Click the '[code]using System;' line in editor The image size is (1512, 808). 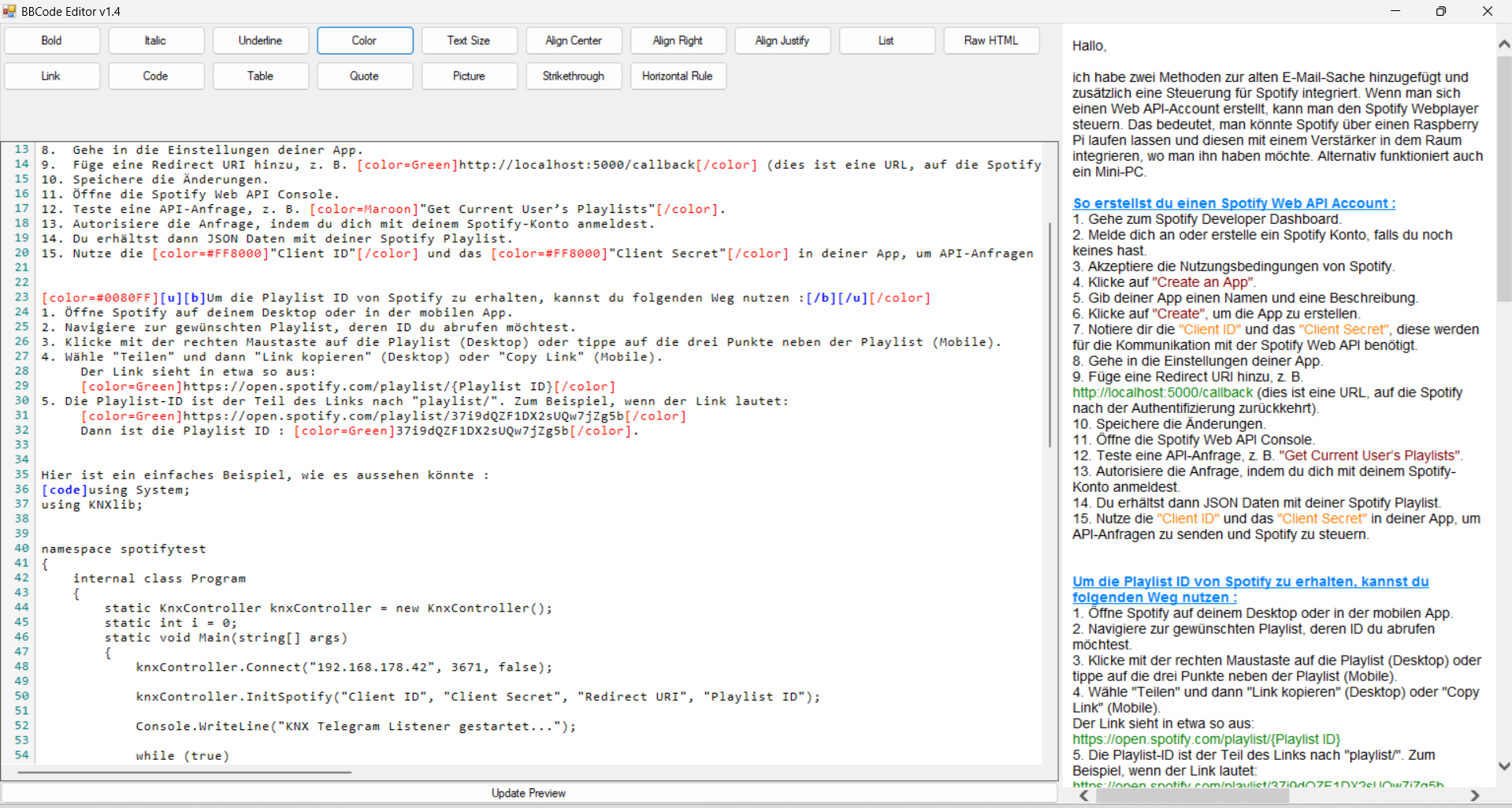point(116,490)
